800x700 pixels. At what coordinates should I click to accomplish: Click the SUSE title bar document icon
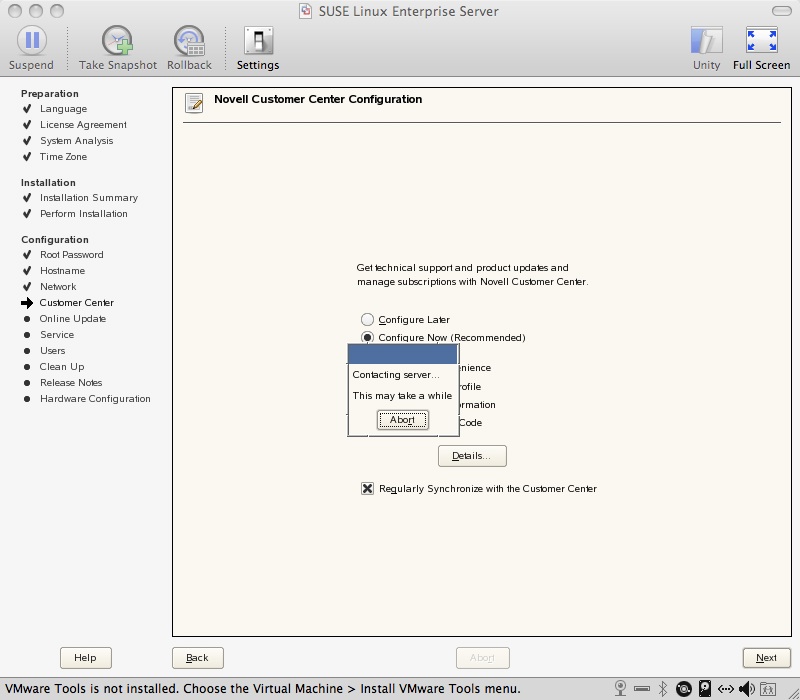click(x=305, y=11)
